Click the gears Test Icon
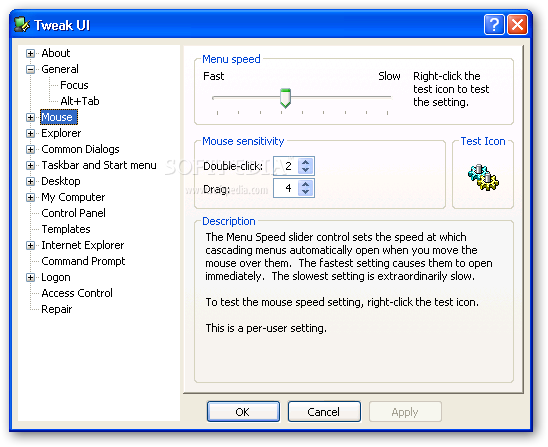Screen dimensions: 548x447 pos(483,178)
